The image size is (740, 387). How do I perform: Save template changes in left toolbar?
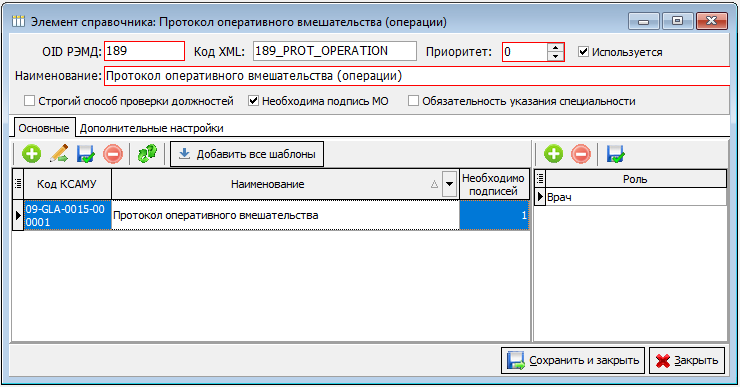[86, 154]
